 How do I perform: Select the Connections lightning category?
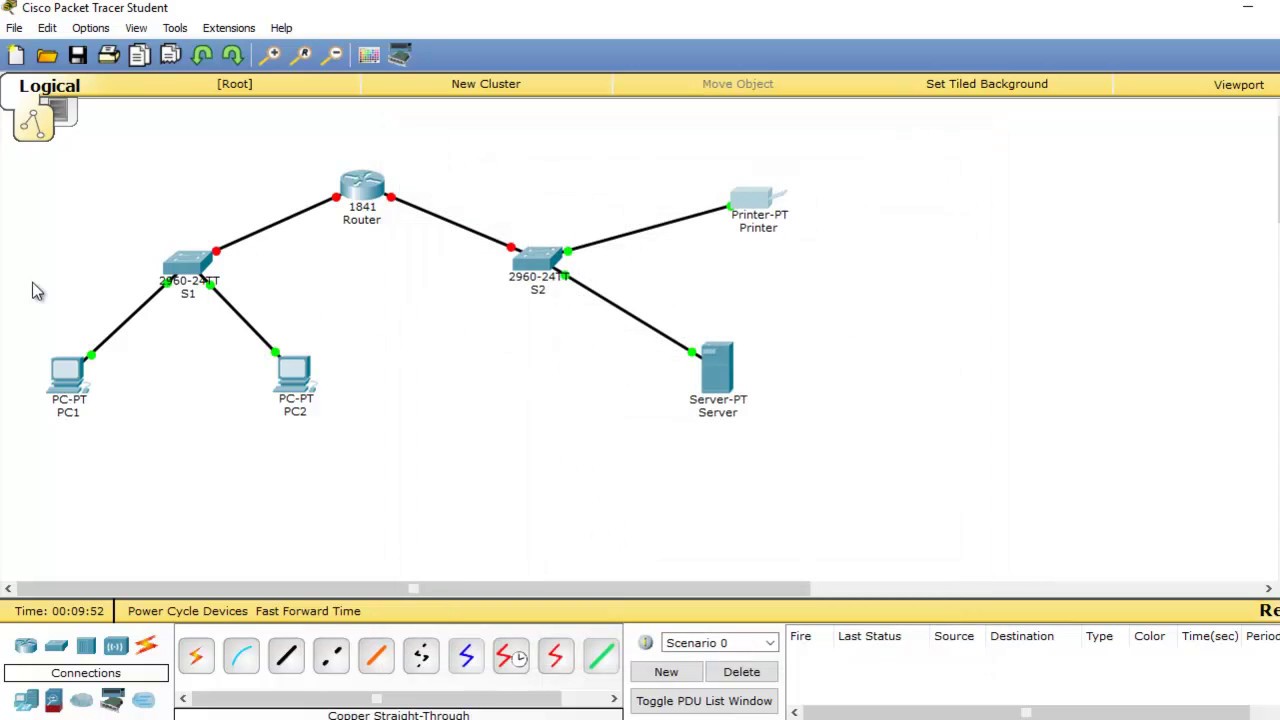pos(146,646)
